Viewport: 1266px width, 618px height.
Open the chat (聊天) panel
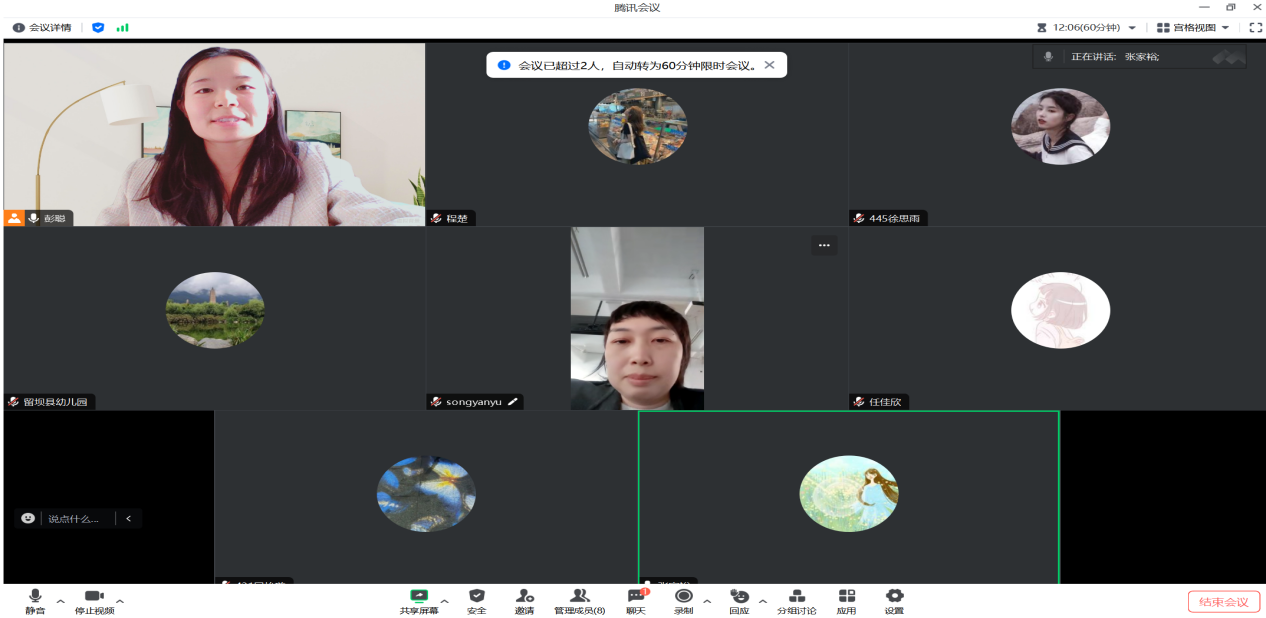[636, 600]
